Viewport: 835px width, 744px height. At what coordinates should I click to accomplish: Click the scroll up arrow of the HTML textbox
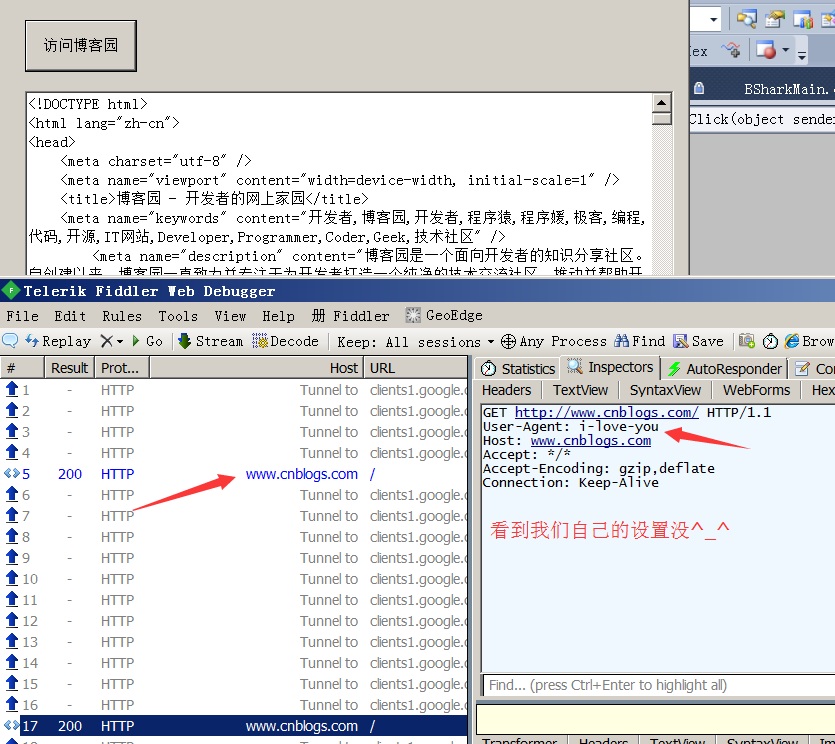coord(661,103)
